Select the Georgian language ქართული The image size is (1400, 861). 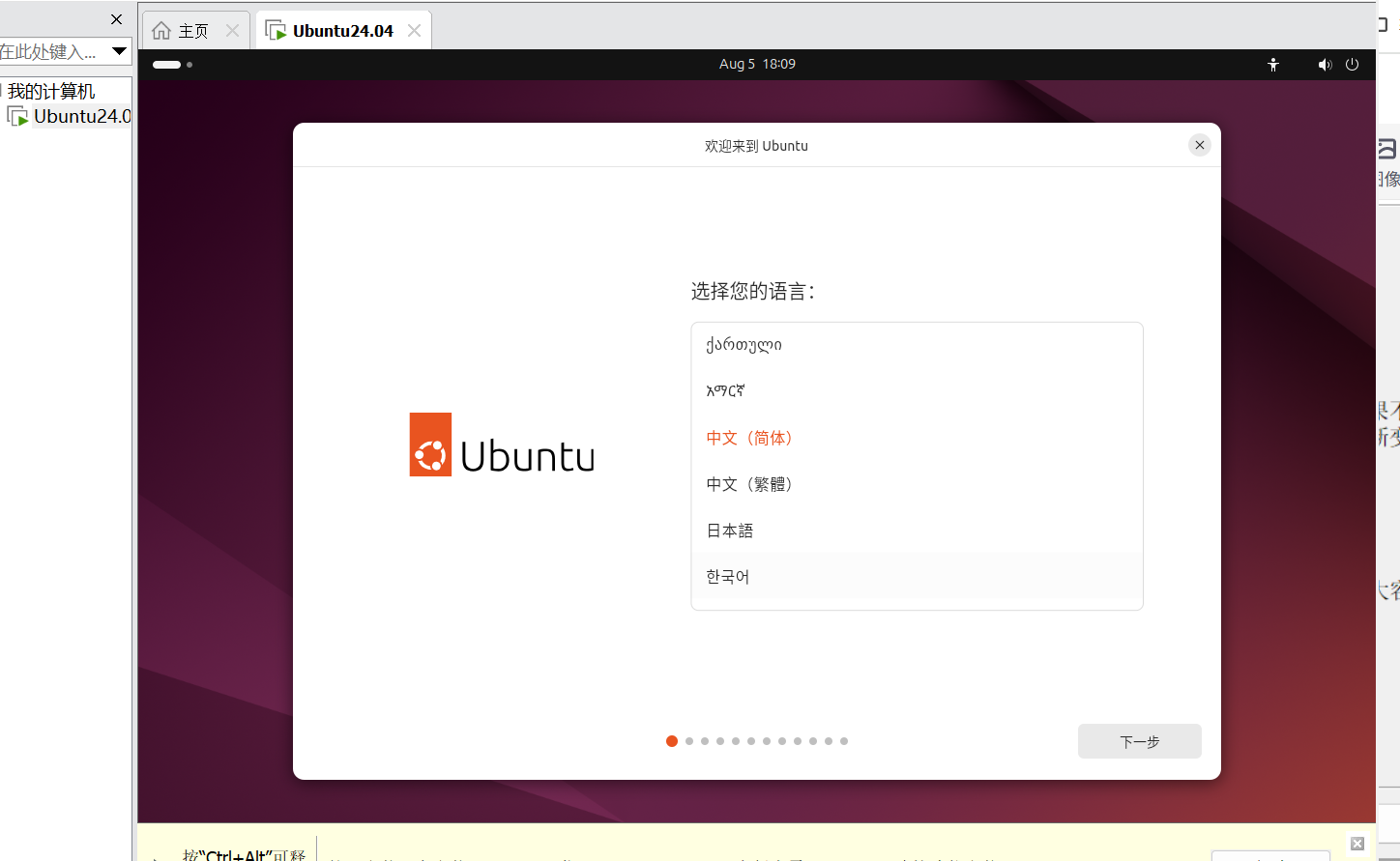click(x=917, y=345)
